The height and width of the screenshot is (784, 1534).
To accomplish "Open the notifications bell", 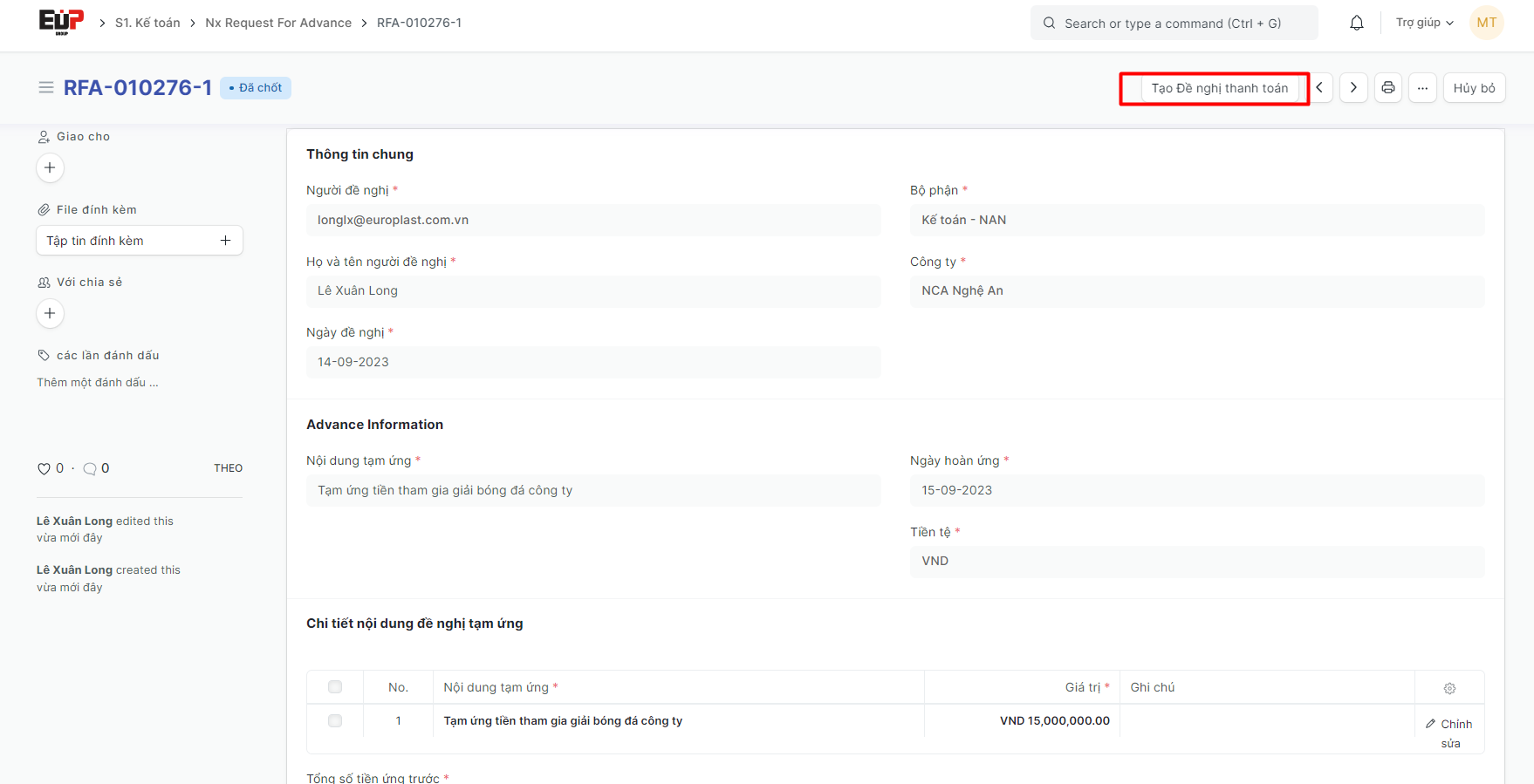I will tap(1356, 24).
